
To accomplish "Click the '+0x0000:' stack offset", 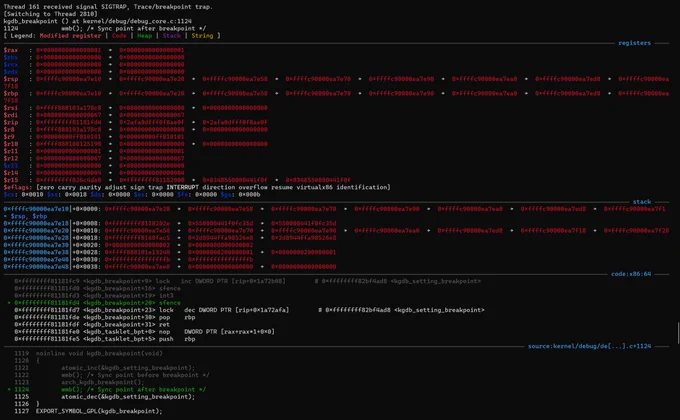I will [x=86, y=209].
